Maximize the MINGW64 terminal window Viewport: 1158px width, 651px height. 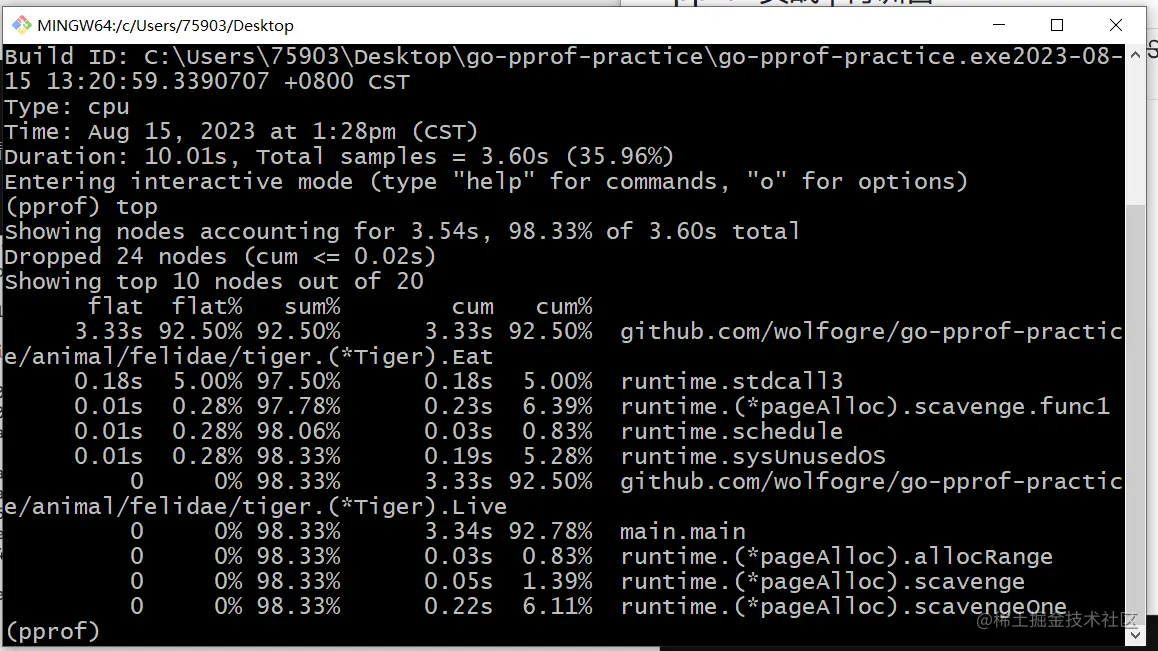coord(1057,25)
